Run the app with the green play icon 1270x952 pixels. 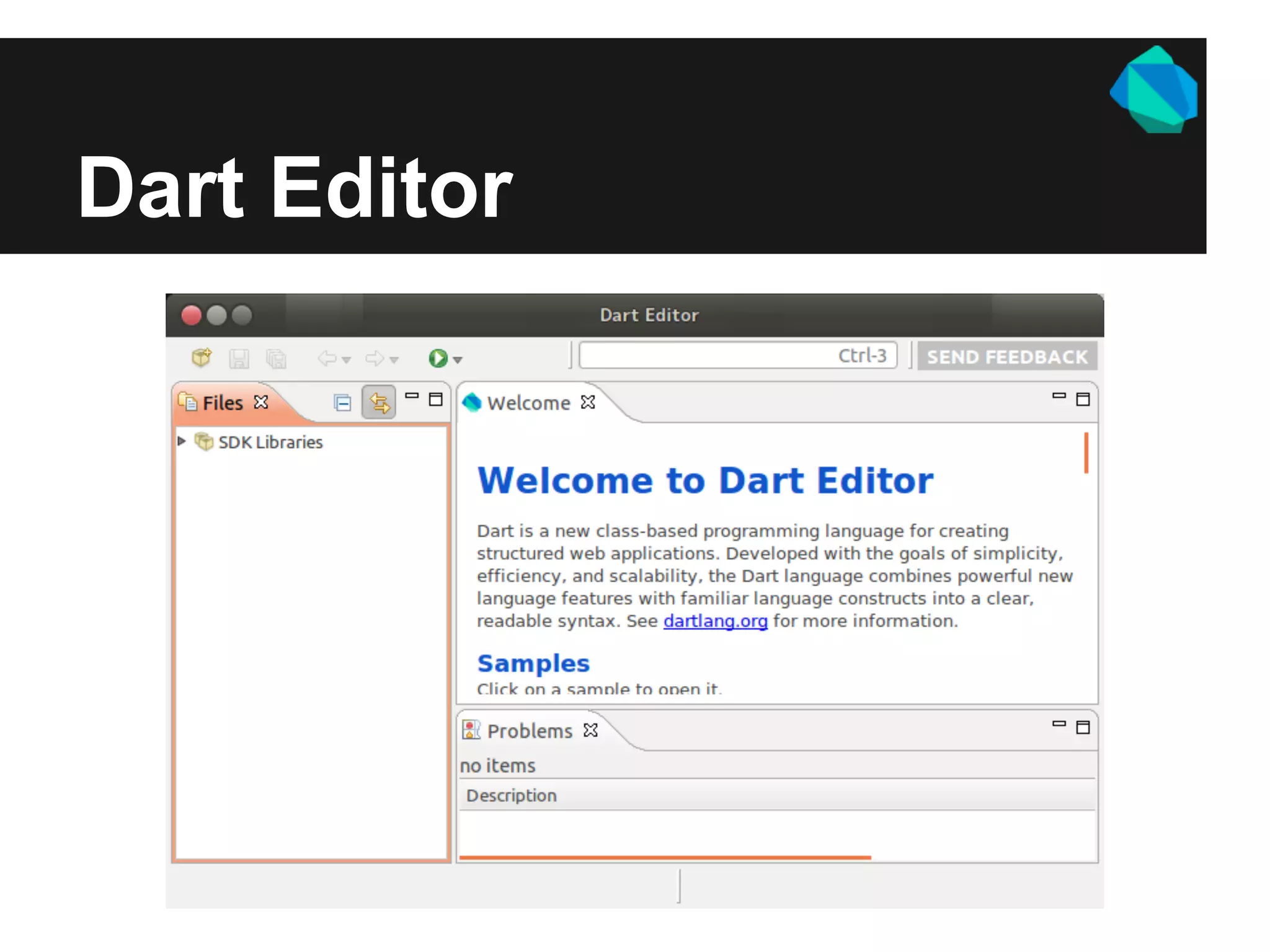(x=438, y=358)
